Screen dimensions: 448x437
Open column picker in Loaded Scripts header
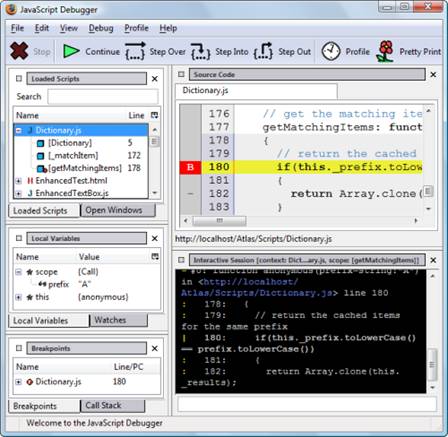click(x=154, y=115)
